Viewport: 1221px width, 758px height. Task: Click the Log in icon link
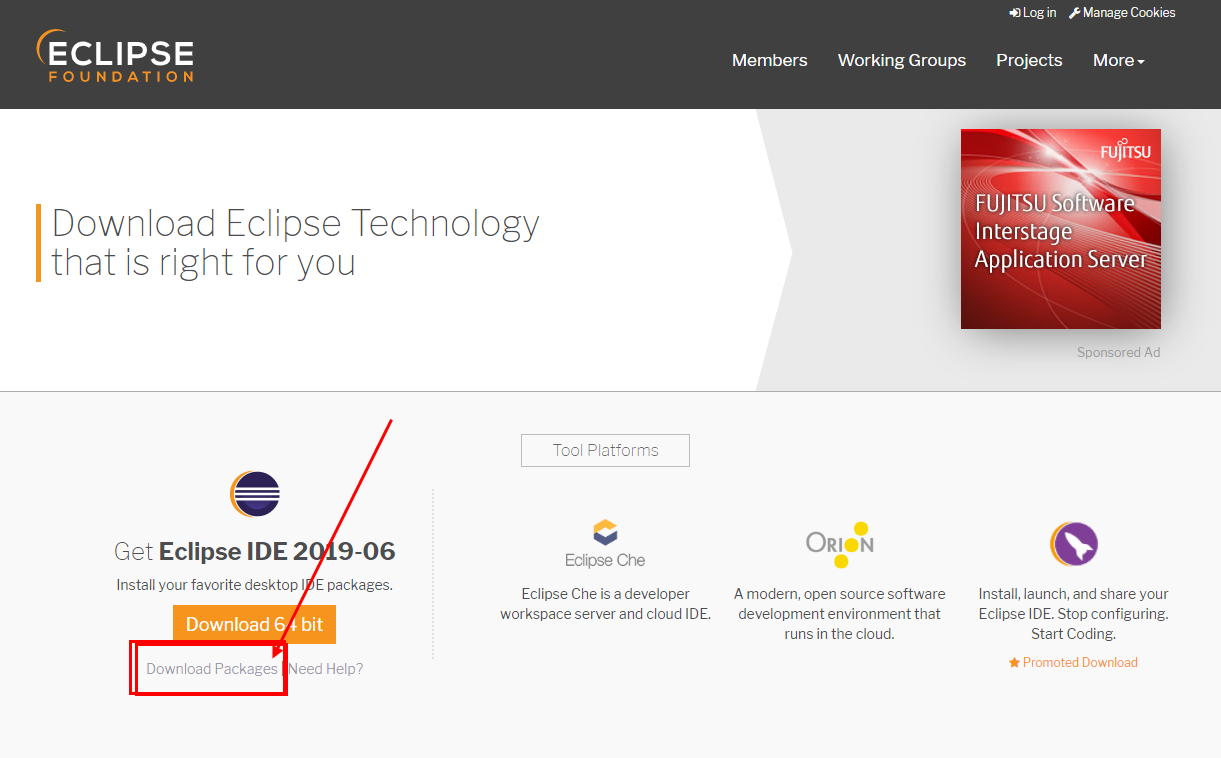(1033, 13)
